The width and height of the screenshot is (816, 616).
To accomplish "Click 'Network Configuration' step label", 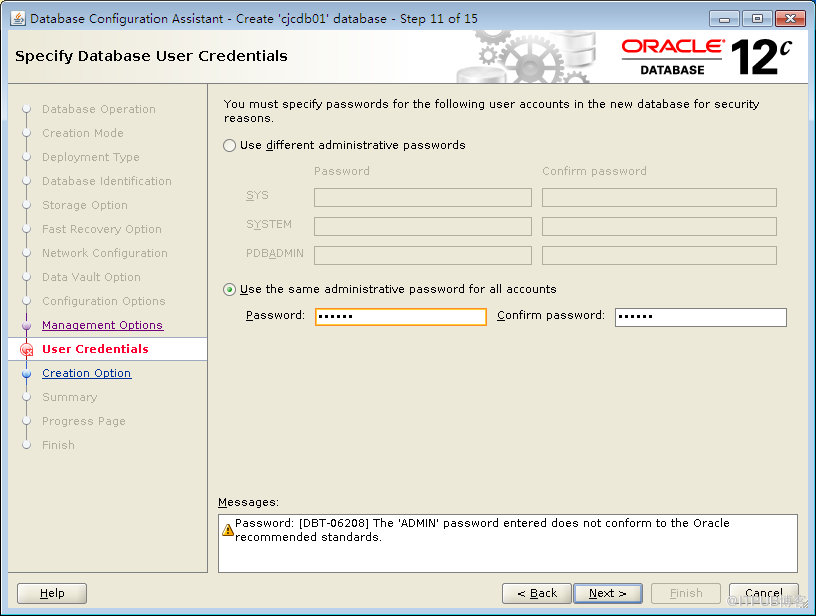I will pos(105,253).
